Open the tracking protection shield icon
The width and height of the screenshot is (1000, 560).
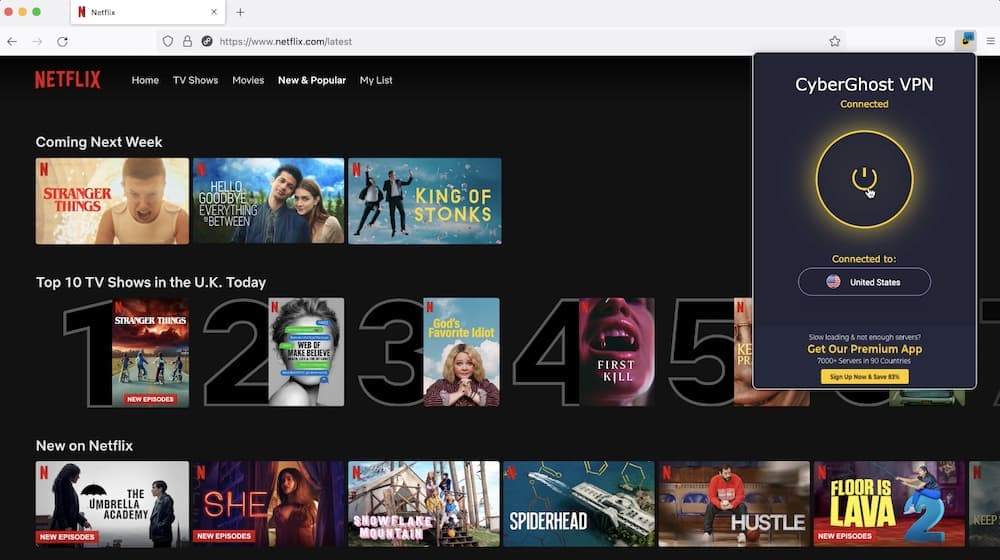[168, 41]
